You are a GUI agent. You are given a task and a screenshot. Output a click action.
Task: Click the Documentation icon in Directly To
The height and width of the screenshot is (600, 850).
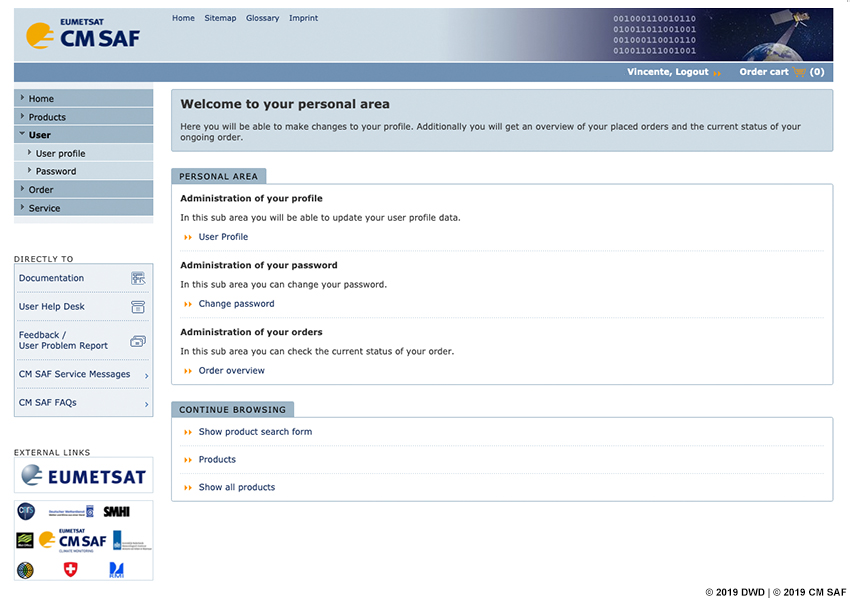point(138,278)
